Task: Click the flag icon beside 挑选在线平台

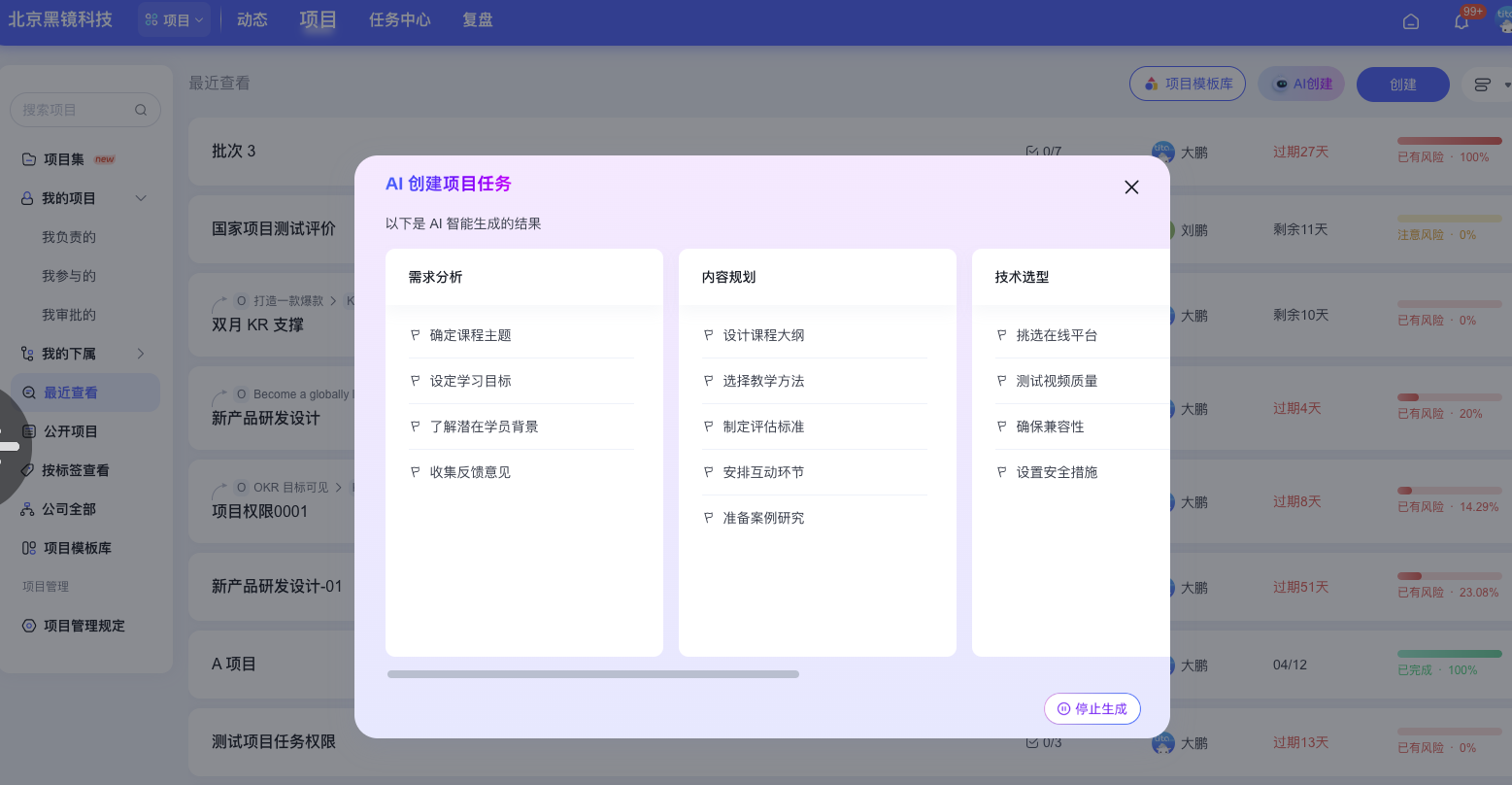Action: tap(1002, 335)
